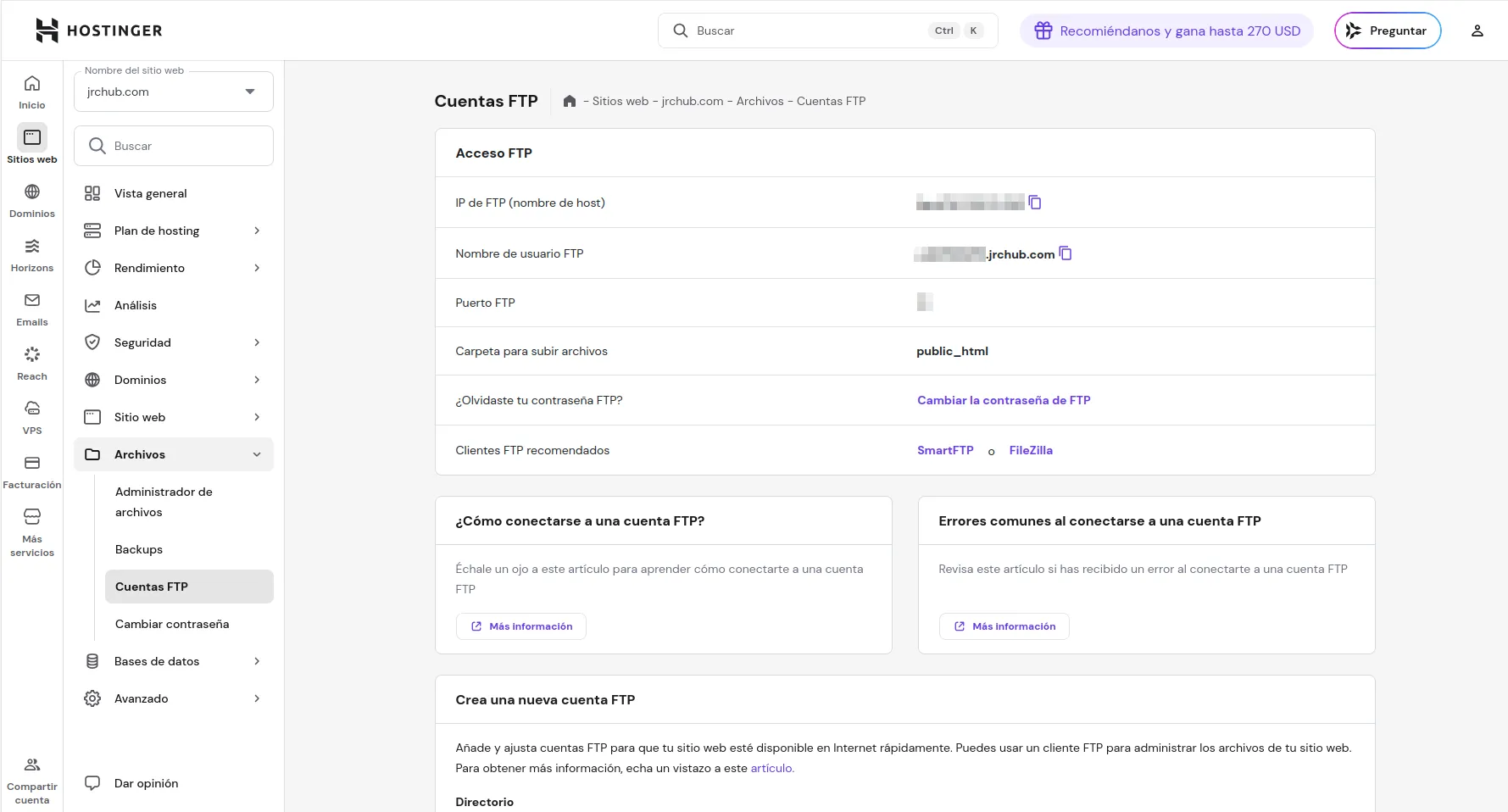Click the sidebar Buscar search field
This screenshot has width=1508, height=812.
coord(174,146)
